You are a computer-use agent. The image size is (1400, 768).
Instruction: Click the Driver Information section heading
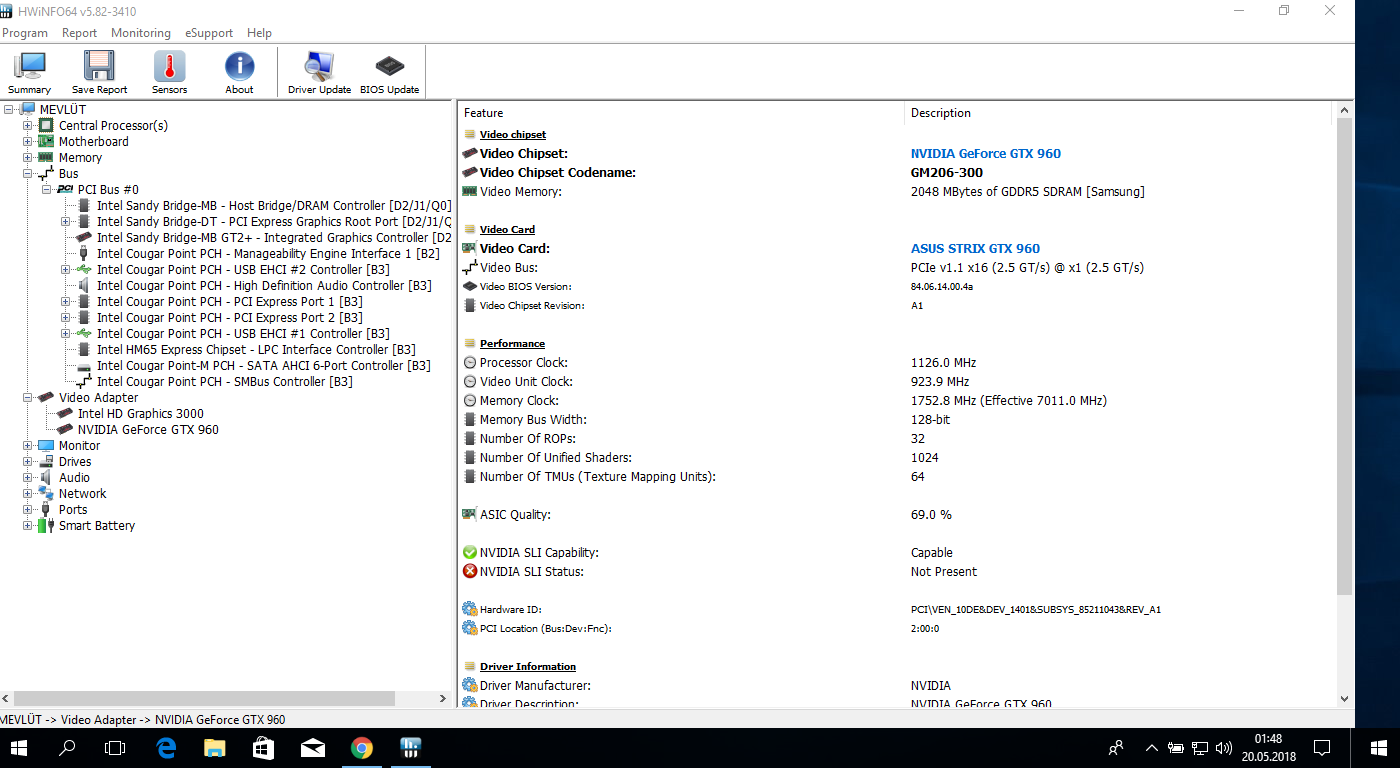point(528,666)
